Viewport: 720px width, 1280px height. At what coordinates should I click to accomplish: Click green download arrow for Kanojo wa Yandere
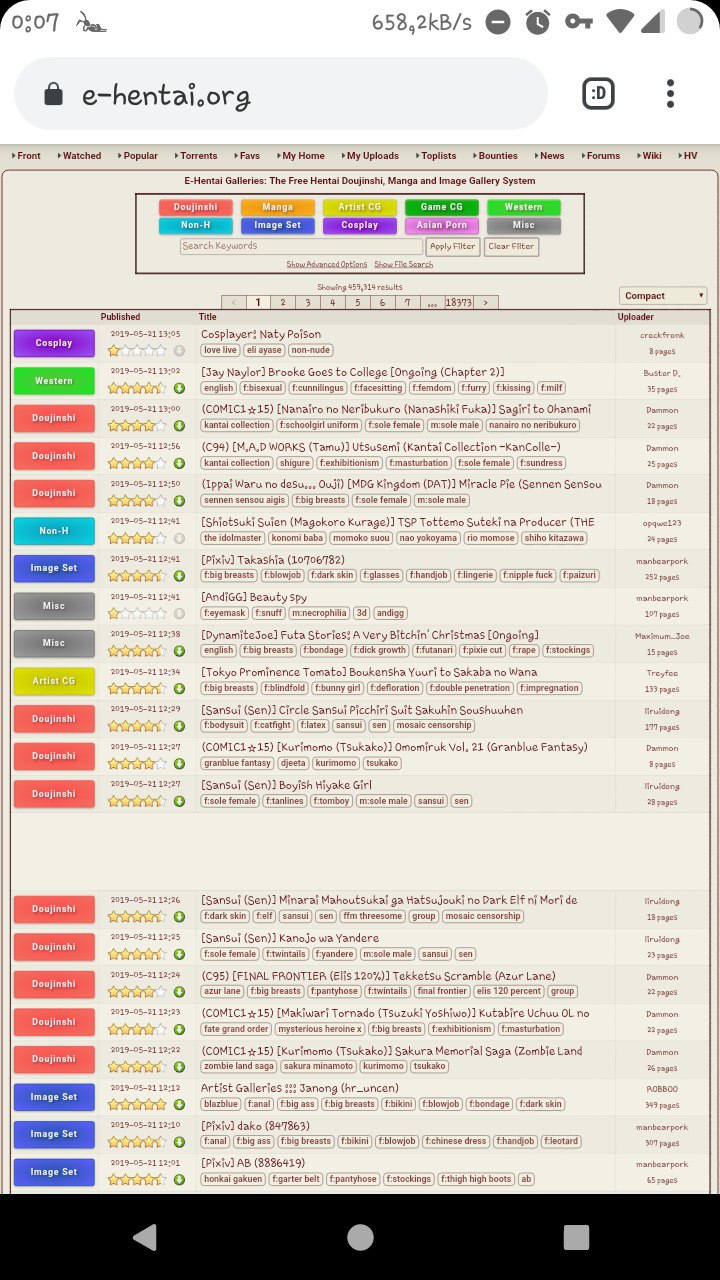coord(179,954)
